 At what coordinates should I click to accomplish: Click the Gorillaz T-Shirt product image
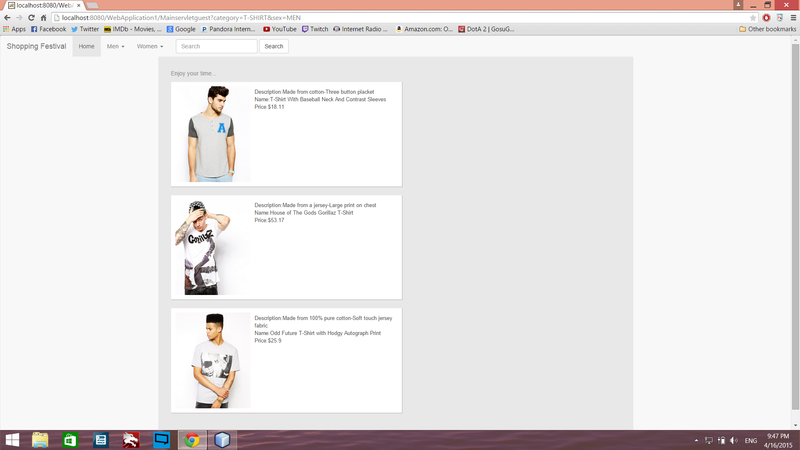pos(211,247)
